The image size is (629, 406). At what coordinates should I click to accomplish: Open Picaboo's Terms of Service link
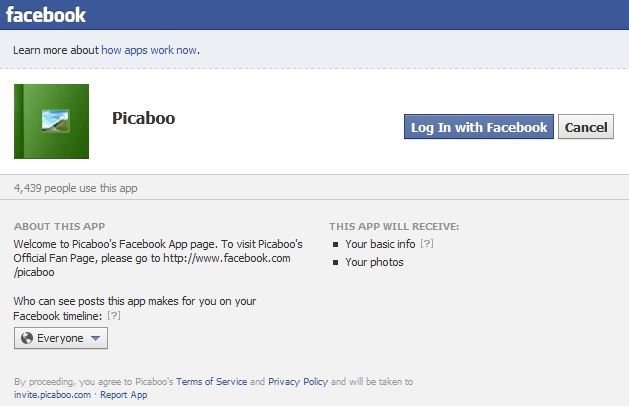tap(211, 382)
